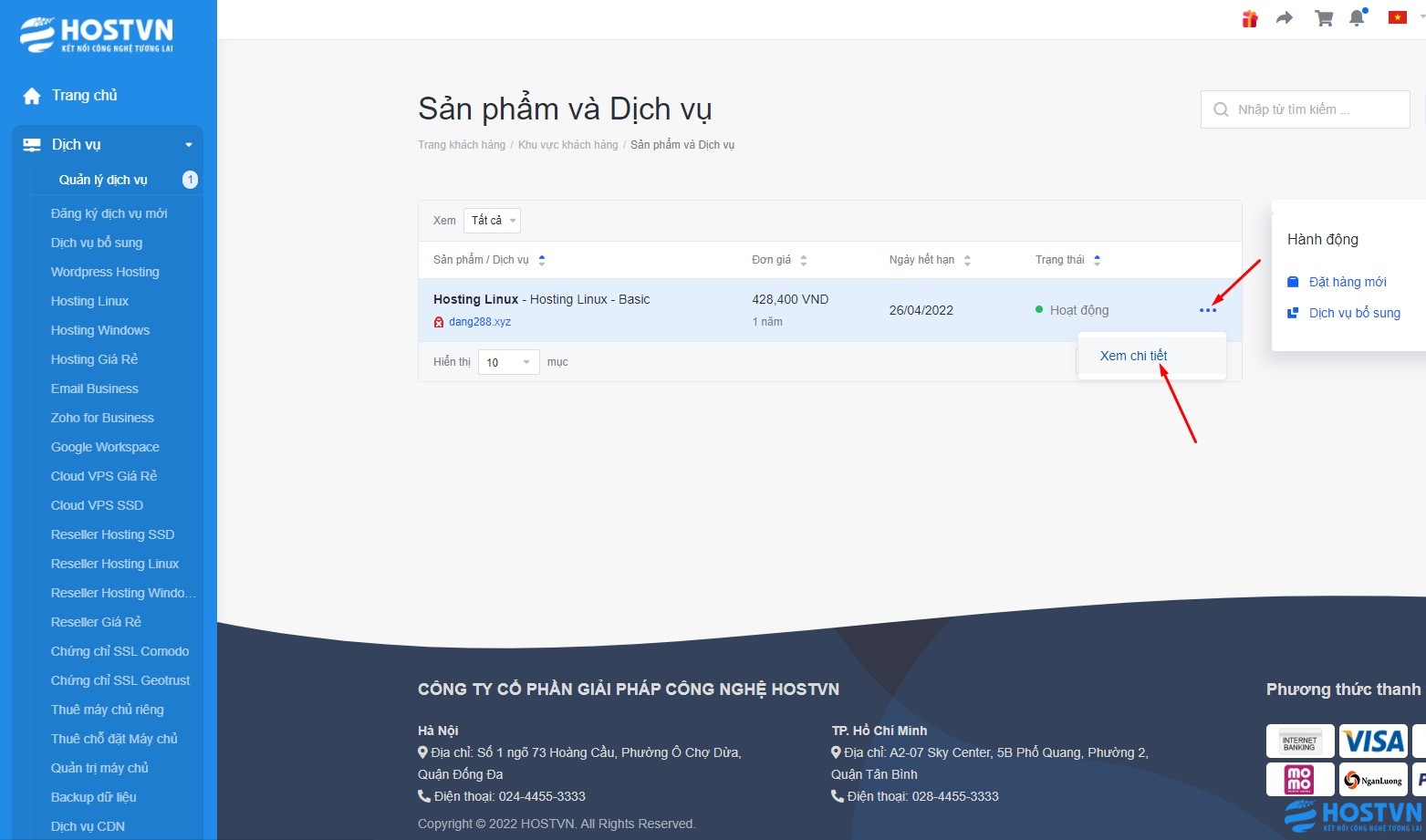
Task: Open Email Business in sidebar
Action: point(95,389)
